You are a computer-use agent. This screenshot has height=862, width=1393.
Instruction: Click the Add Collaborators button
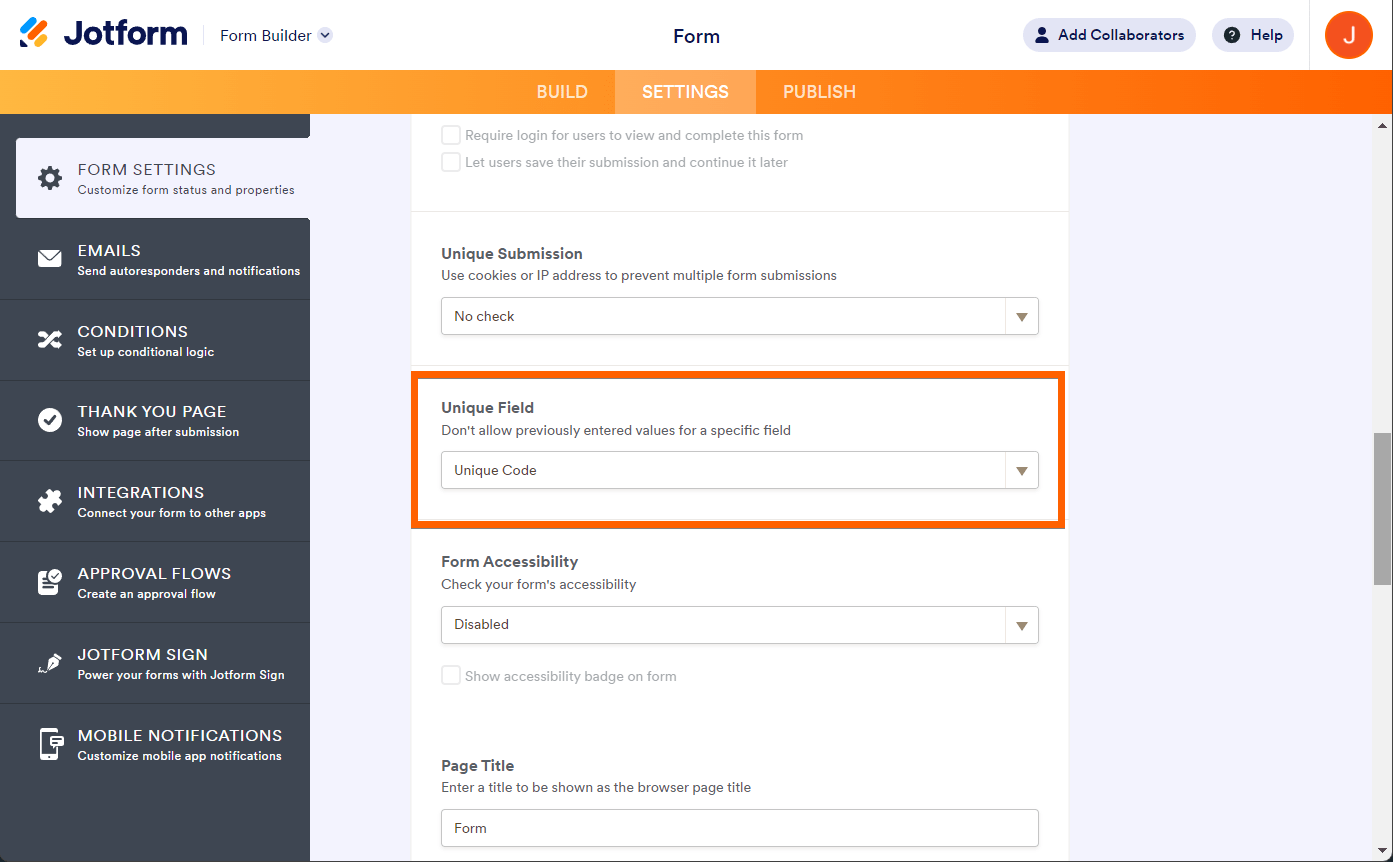(x=1109, y=35)
